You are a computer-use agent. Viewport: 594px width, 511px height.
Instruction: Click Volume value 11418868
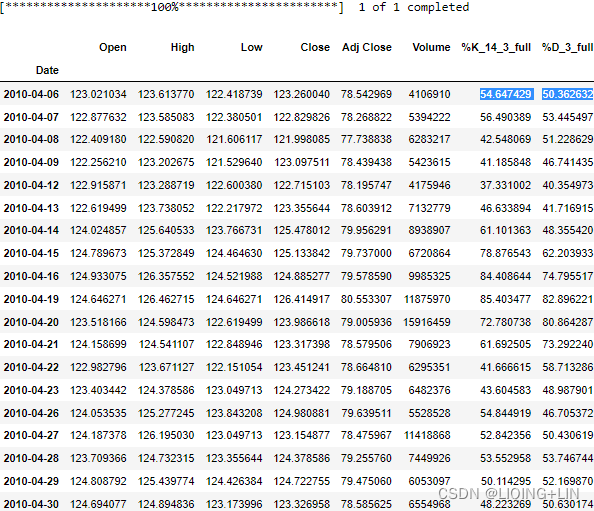click(x=427, y=435)
